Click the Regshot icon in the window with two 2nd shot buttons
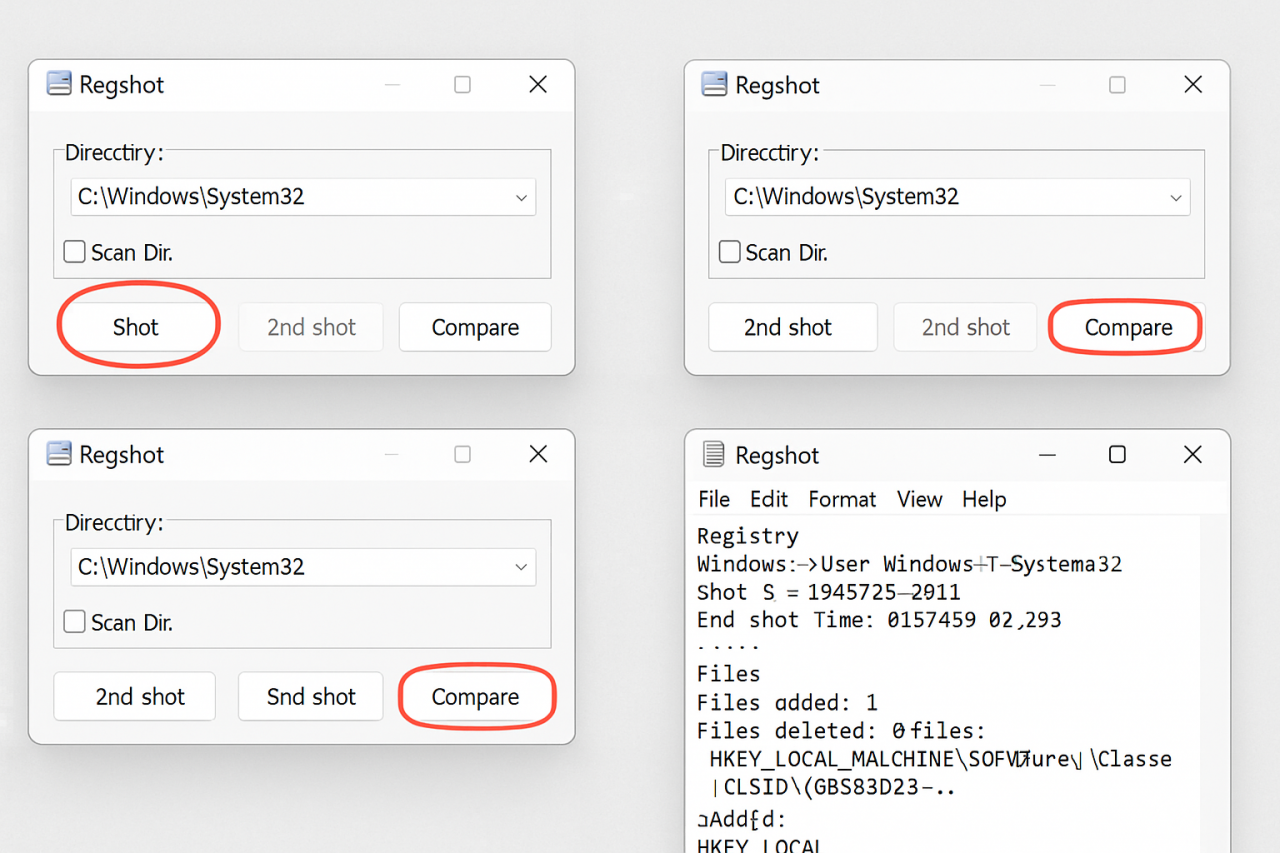The height and width of the screenshot is (853, 1280). point(715,84)
